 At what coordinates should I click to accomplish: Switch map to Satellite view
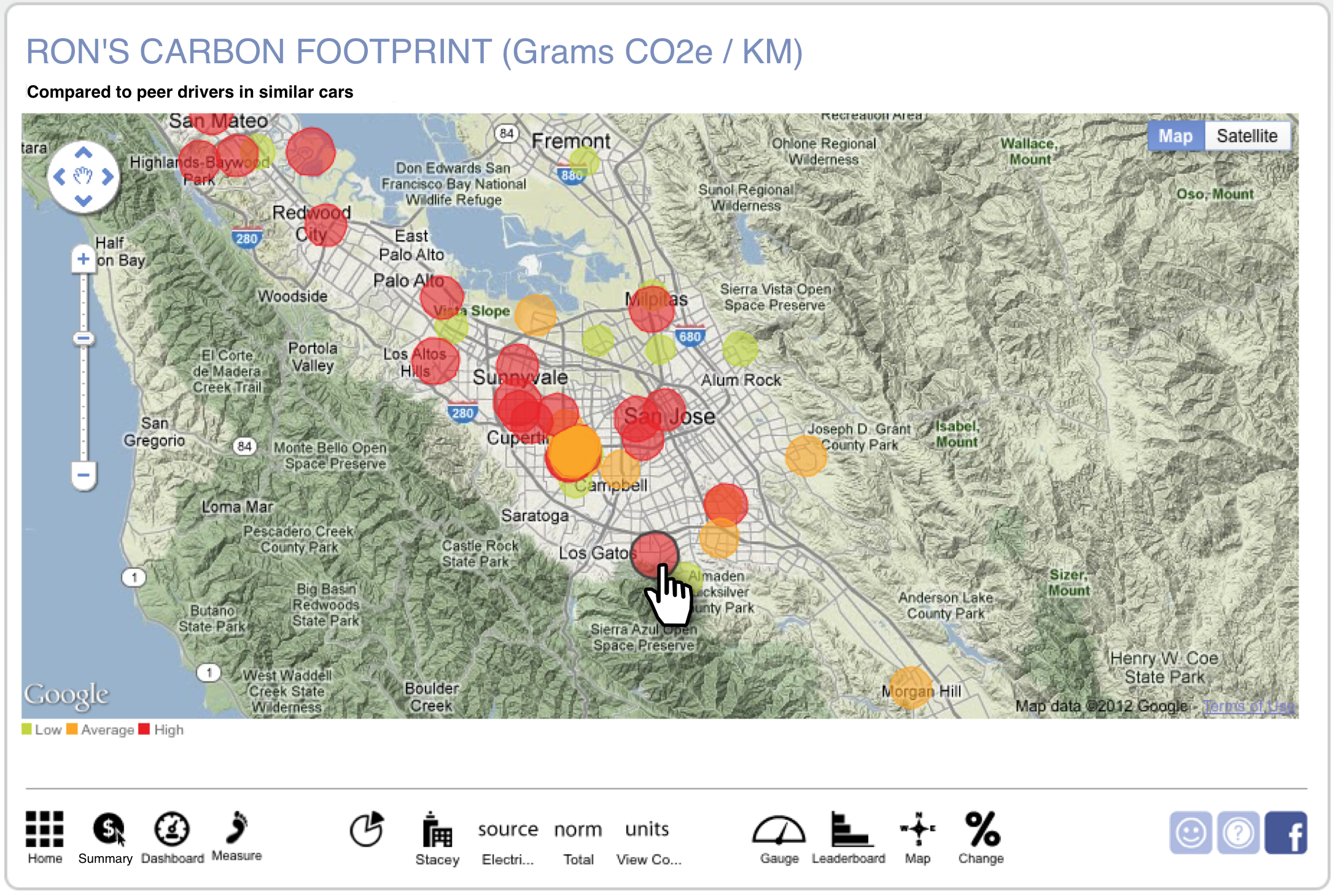click(x=1247, y=136)
